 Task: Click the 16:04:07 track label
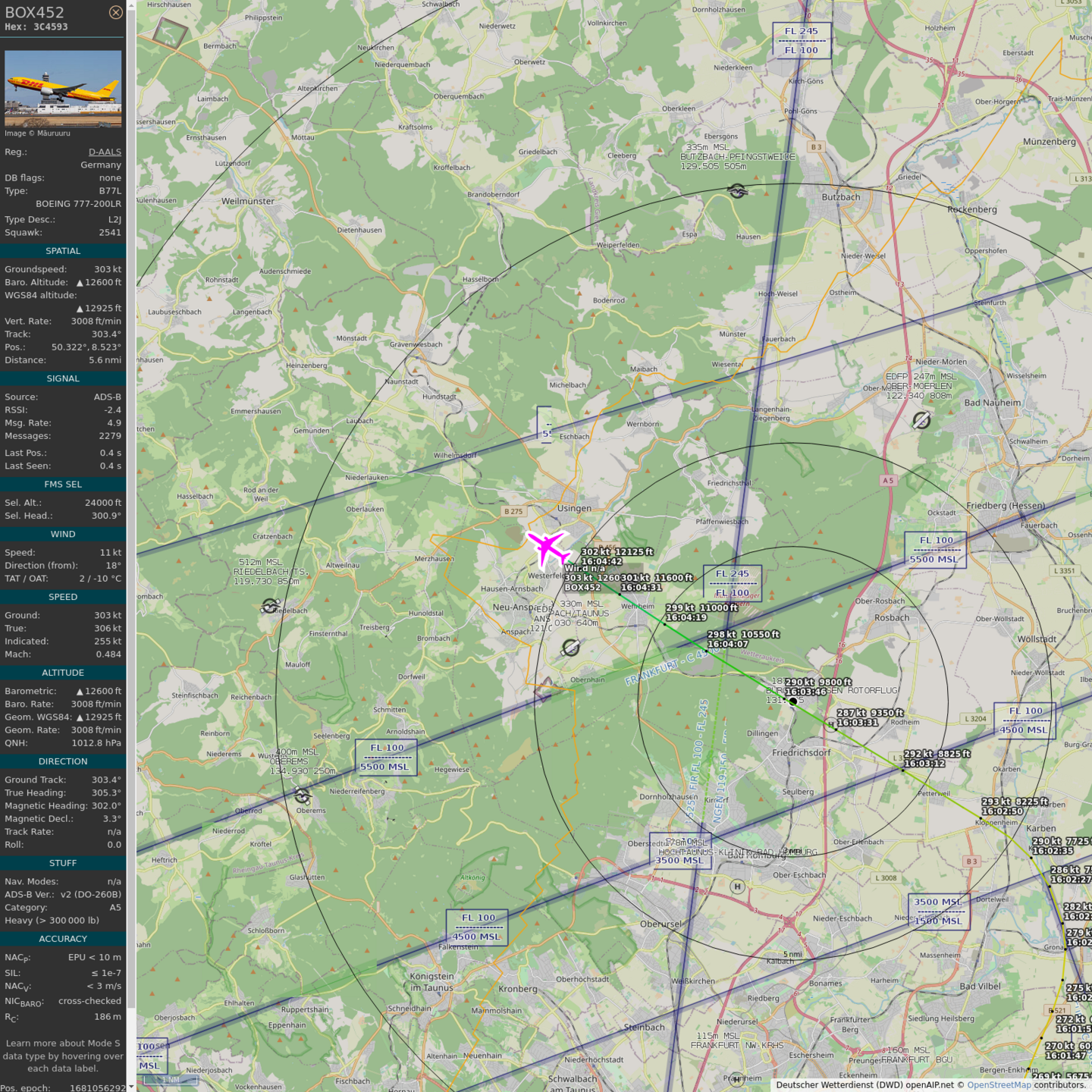coord(727,644)
